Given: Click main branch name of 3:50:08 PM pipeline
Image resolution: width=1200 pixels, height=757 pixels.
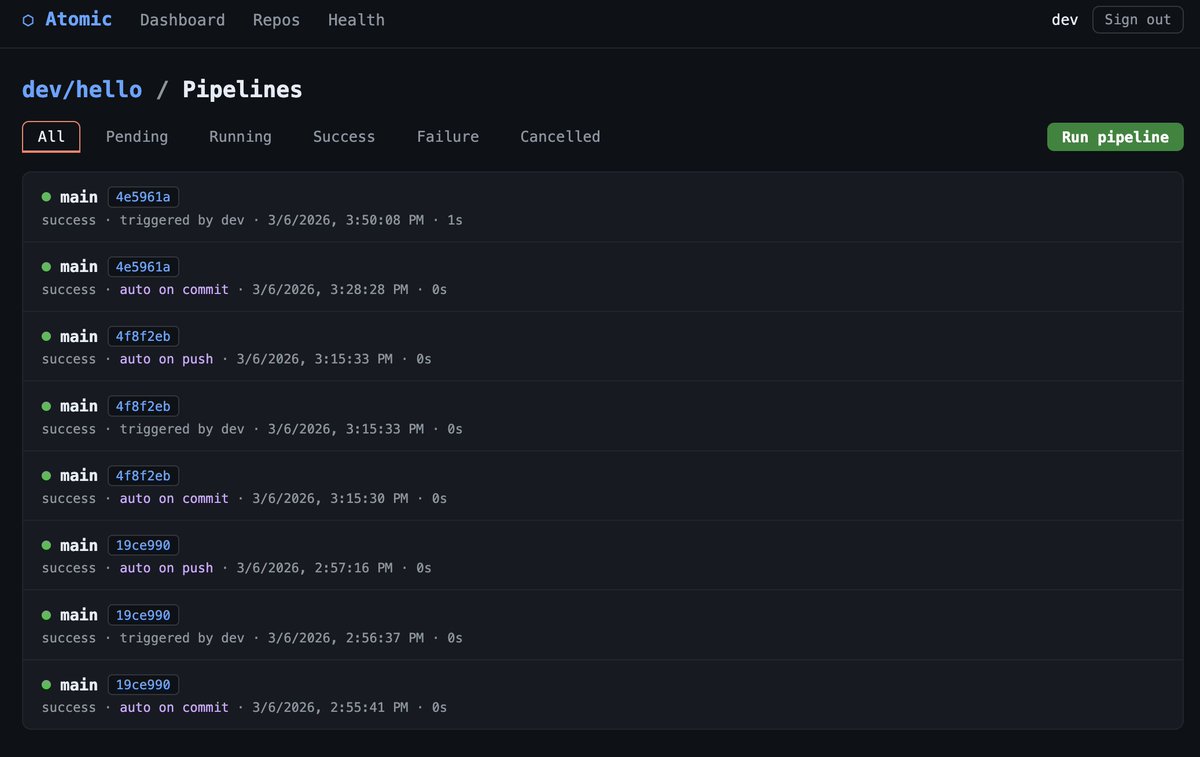Looking at the screenshot, I should (x=79, y=197).
